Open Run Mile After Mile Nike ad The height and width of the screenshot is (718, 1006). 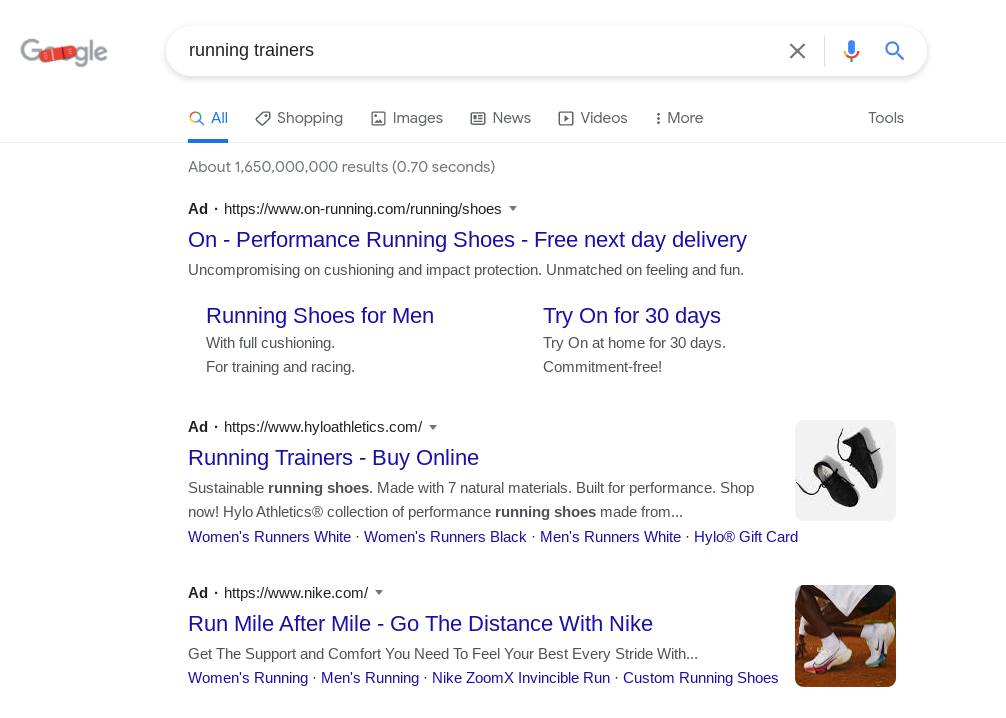(420, 624)
